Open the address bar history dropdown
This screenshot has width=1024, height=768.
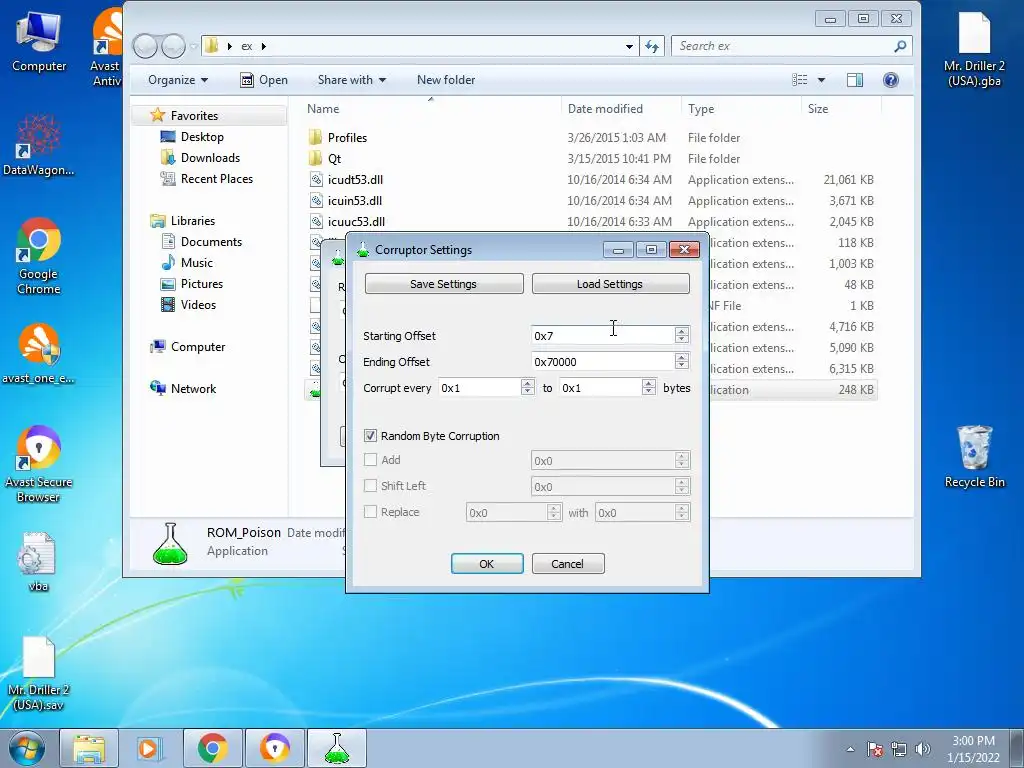pyautogui.click(x=630, y=46)
